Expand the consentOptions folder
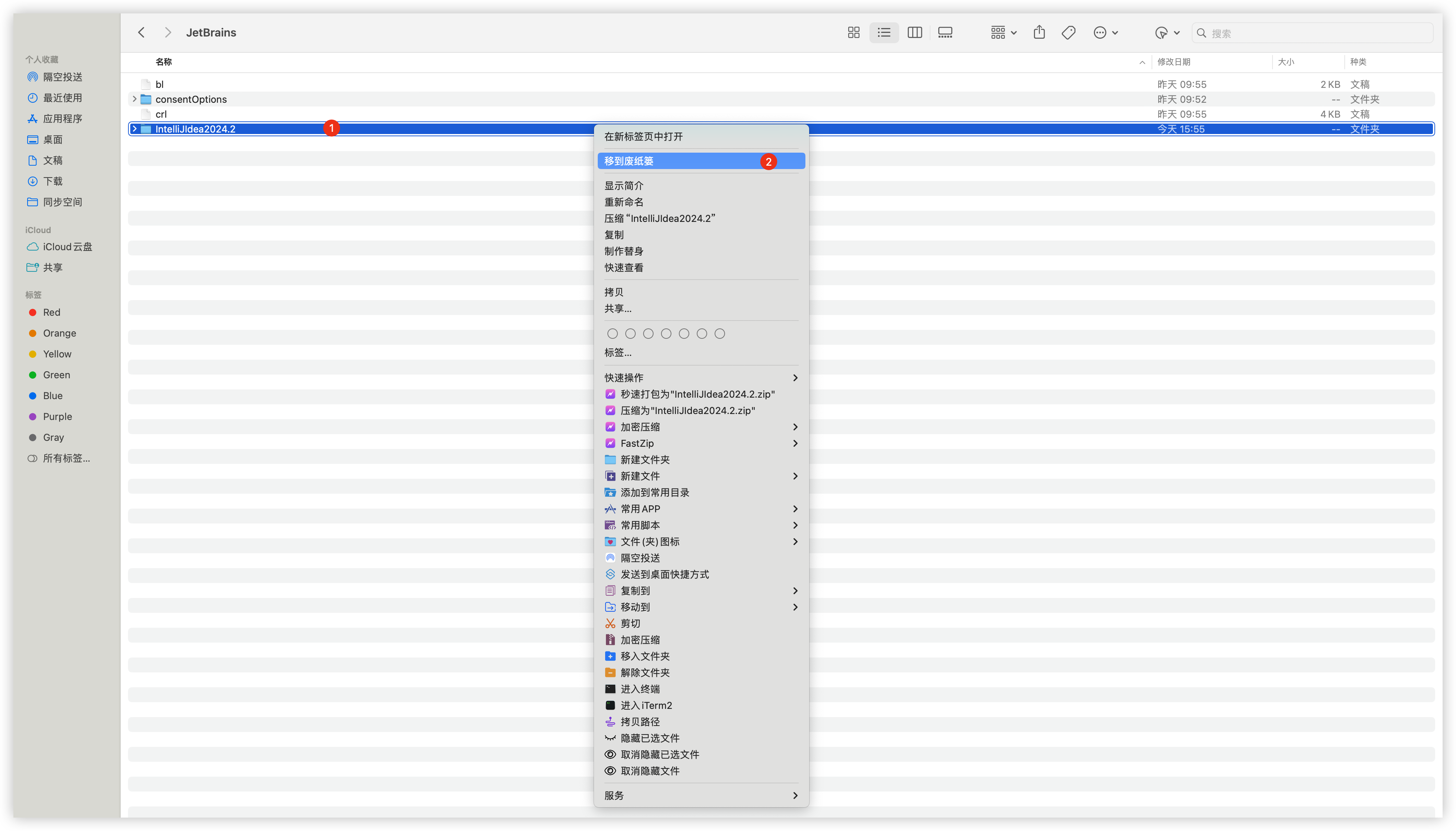The width and height of the screenshot is (1456, 831). 135,99
